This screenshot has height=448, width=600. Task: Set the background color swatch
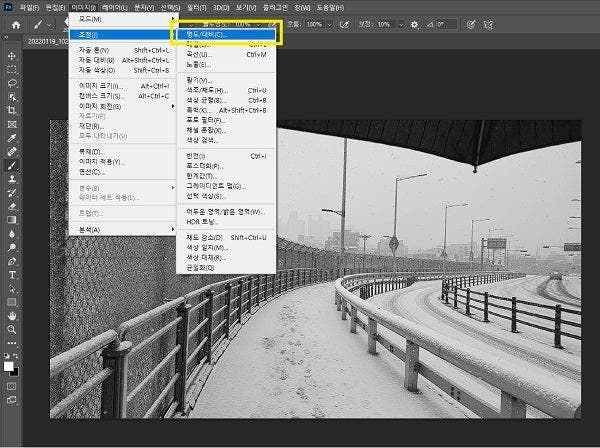click(x=15, y=372)
